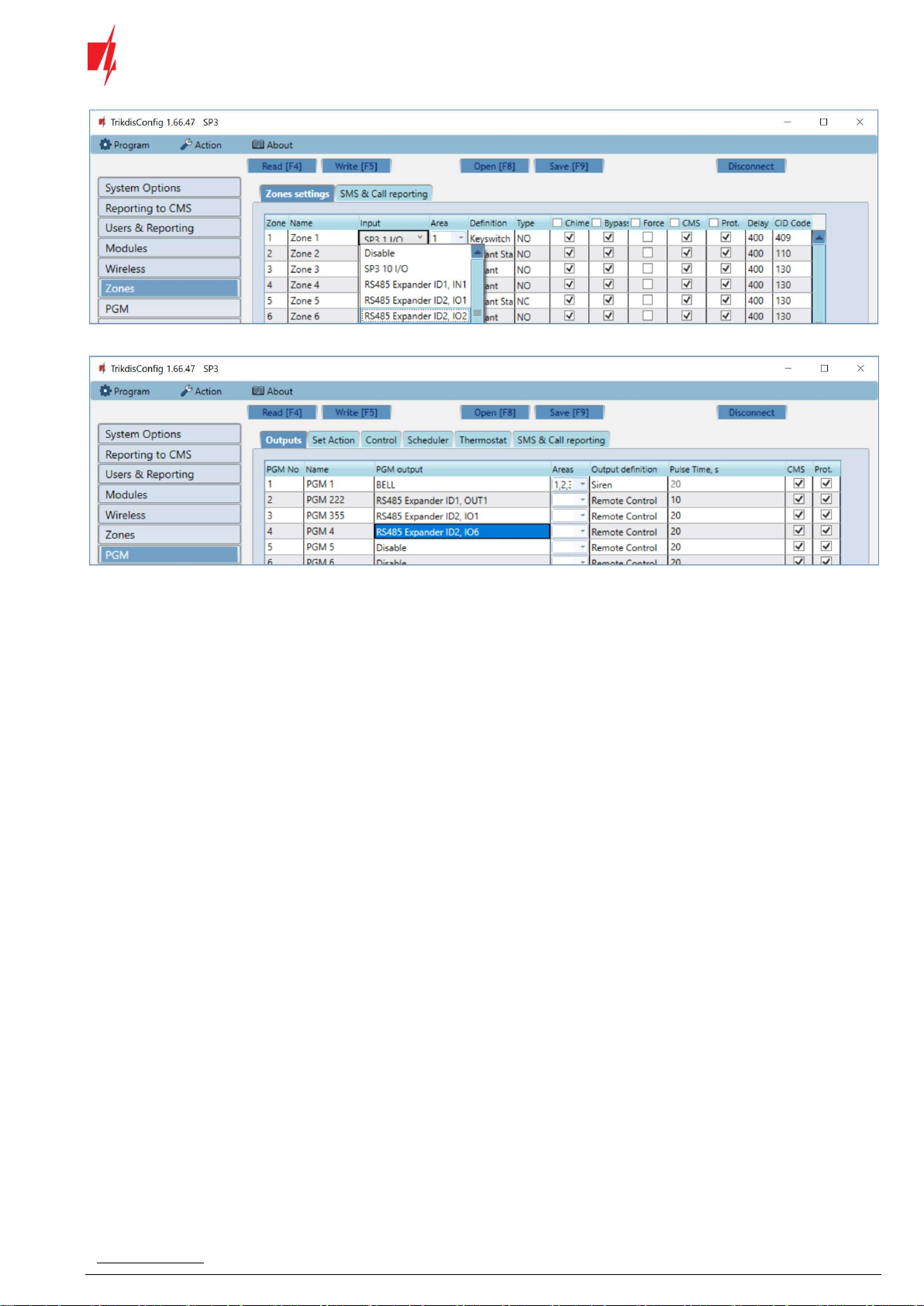Select the highlighted PGM sidebar item in the PGM window
The width and height of the screenshot is (924, 1306).
tap(169, 554)
